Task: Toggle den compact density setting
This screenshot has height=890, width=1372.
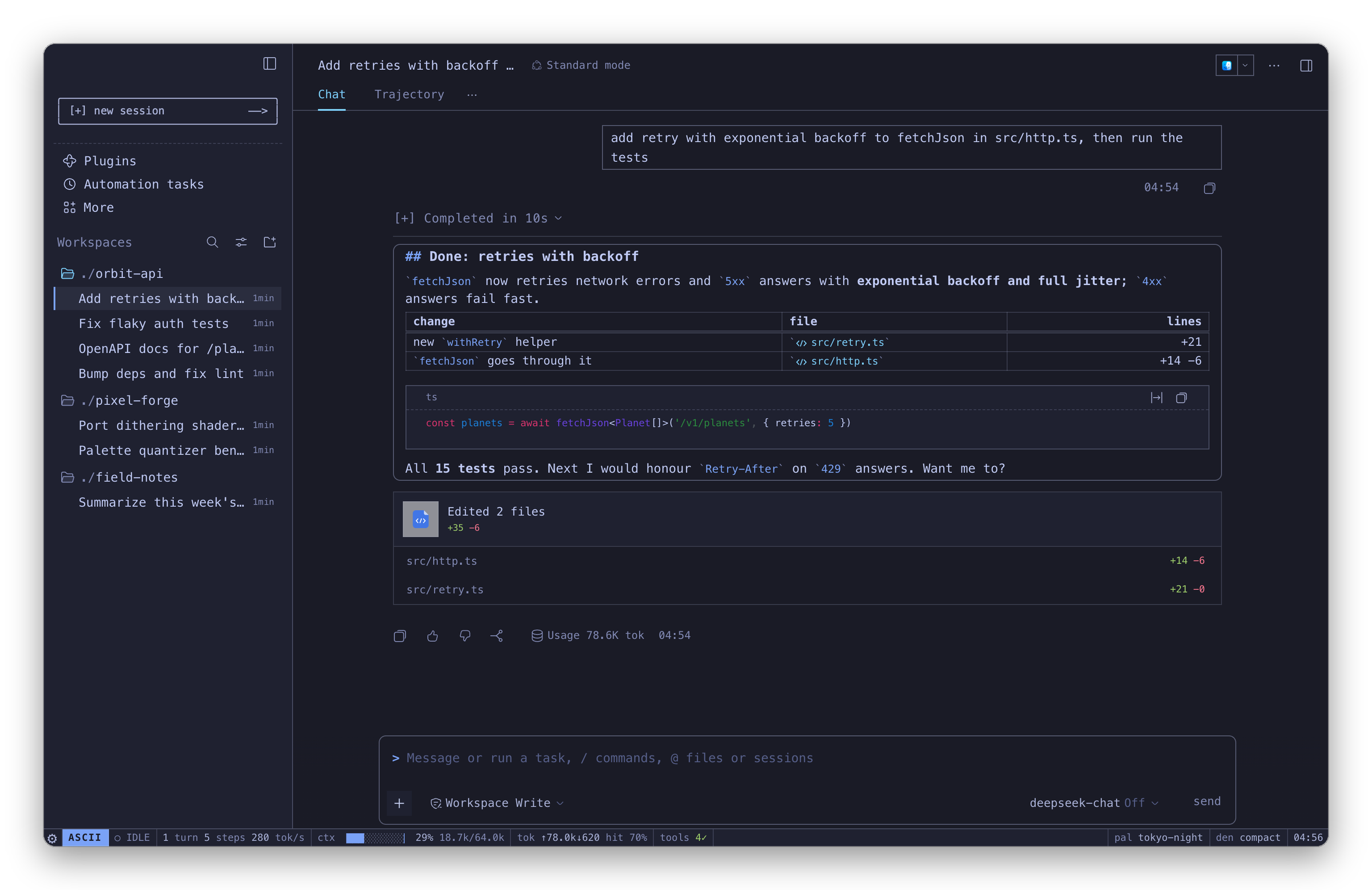Action: pyautogui.click(x=1247, y=837)
